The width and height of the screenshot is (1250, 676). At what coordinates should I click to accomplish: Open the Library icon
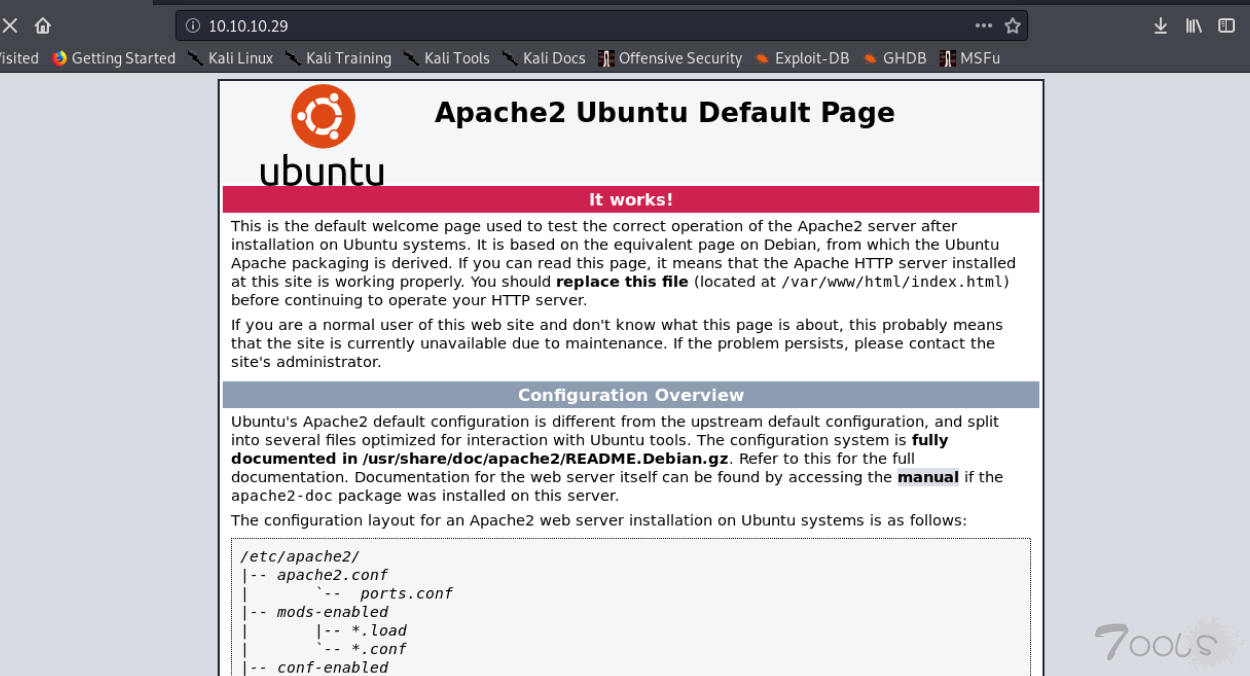click(1193, 26)
